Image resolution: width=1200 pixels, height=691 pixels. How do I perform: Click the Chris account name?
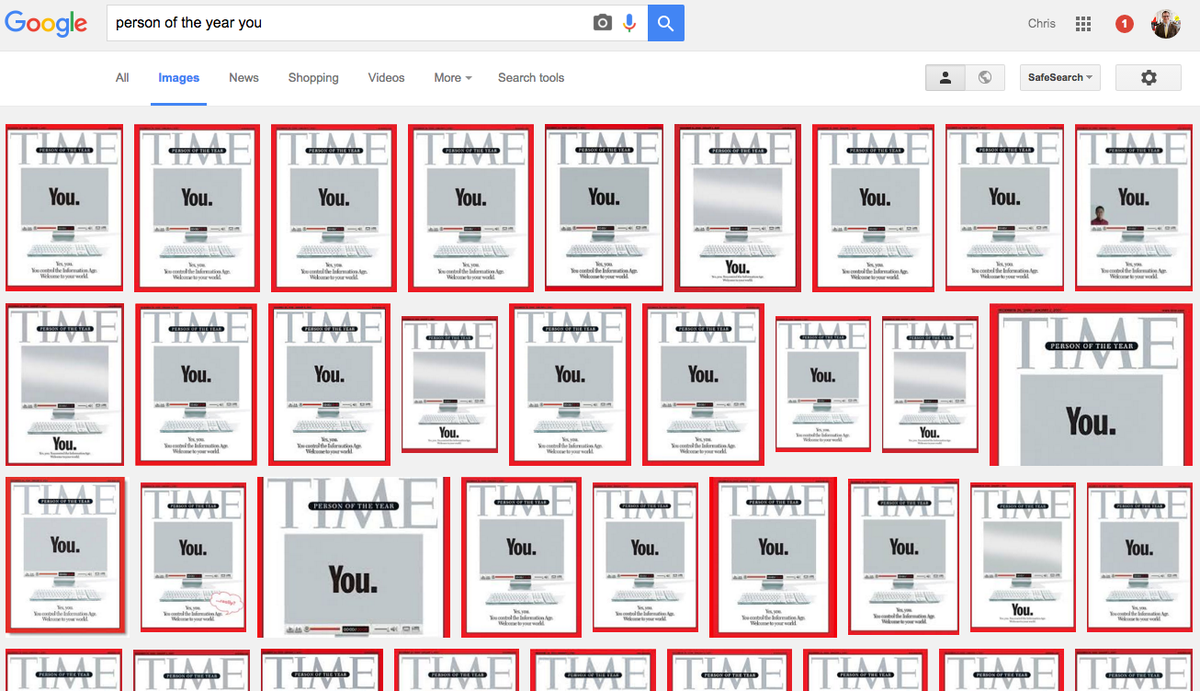pyautogui.click(x=1041, y=23)
